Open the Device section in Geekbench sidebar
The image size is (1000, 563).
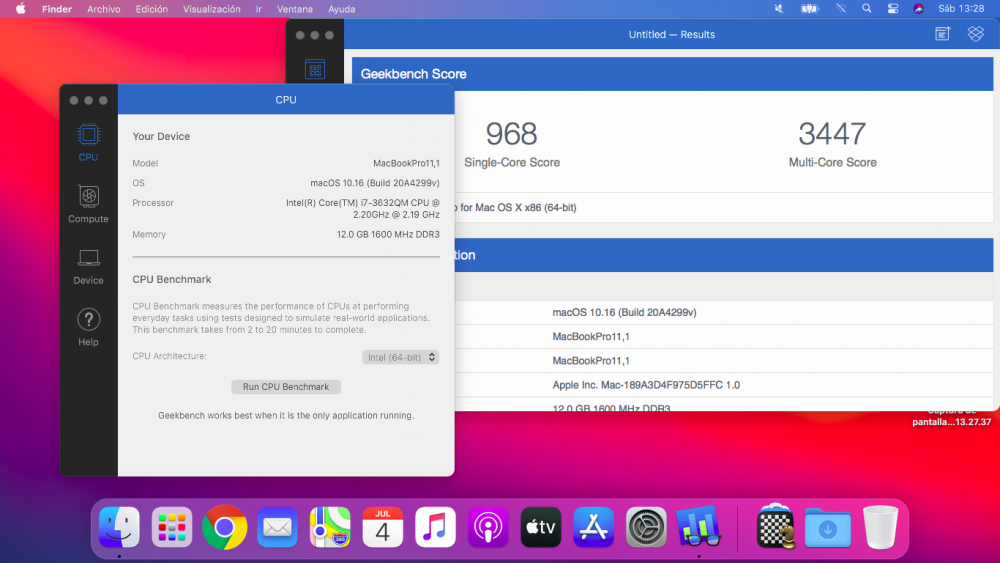click(x=88, y=266)
